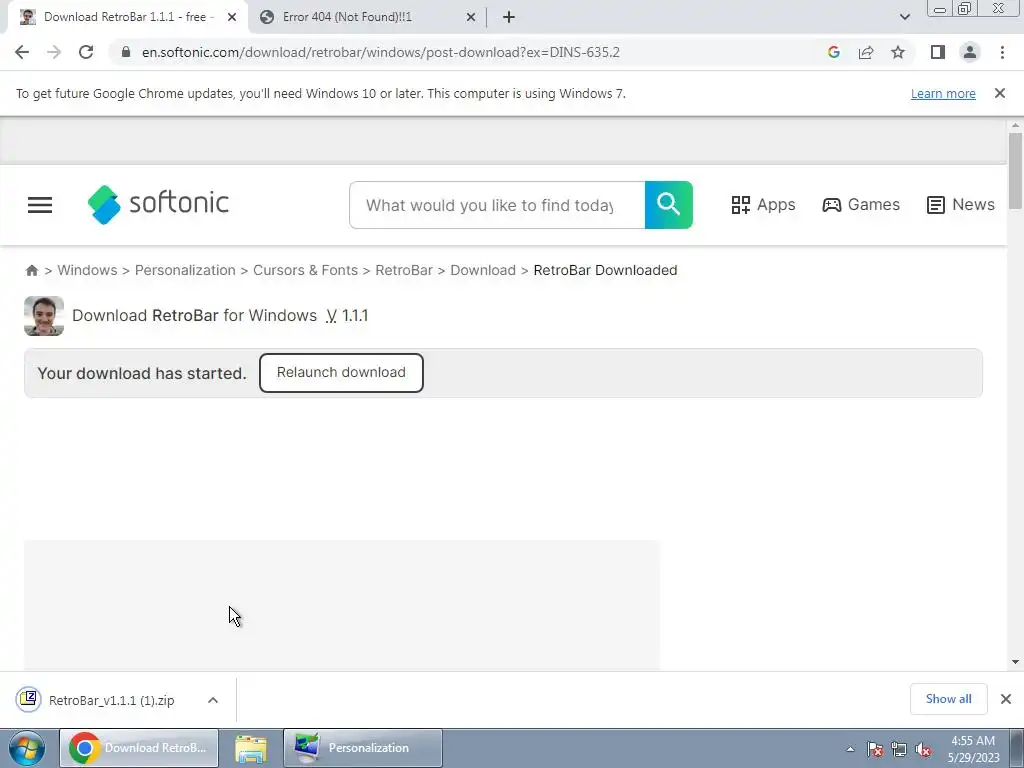
Task: Click Cursors & Fonts breadcrumb link
Action: click(x=305, y=270)
